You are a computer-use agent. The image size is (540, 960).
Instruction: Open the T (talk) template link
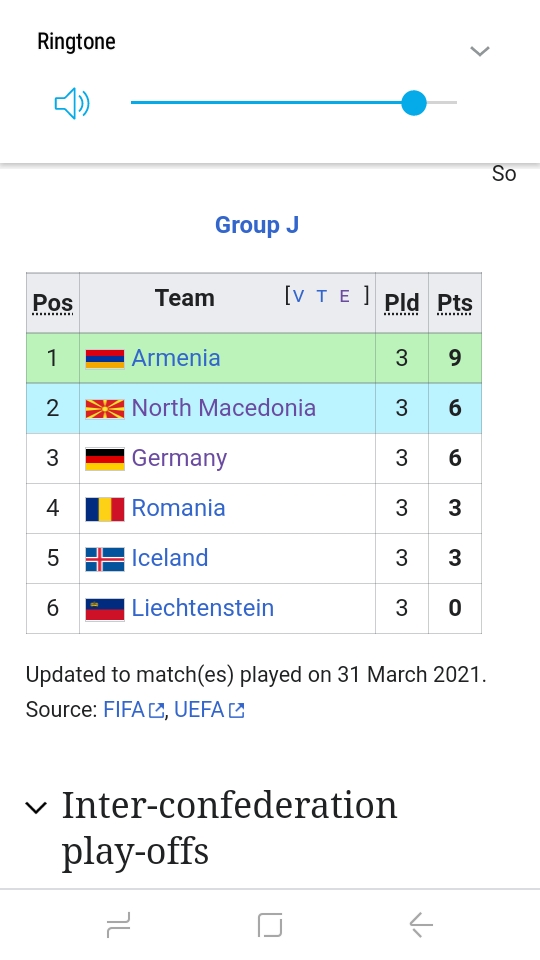tap(321, 297)
